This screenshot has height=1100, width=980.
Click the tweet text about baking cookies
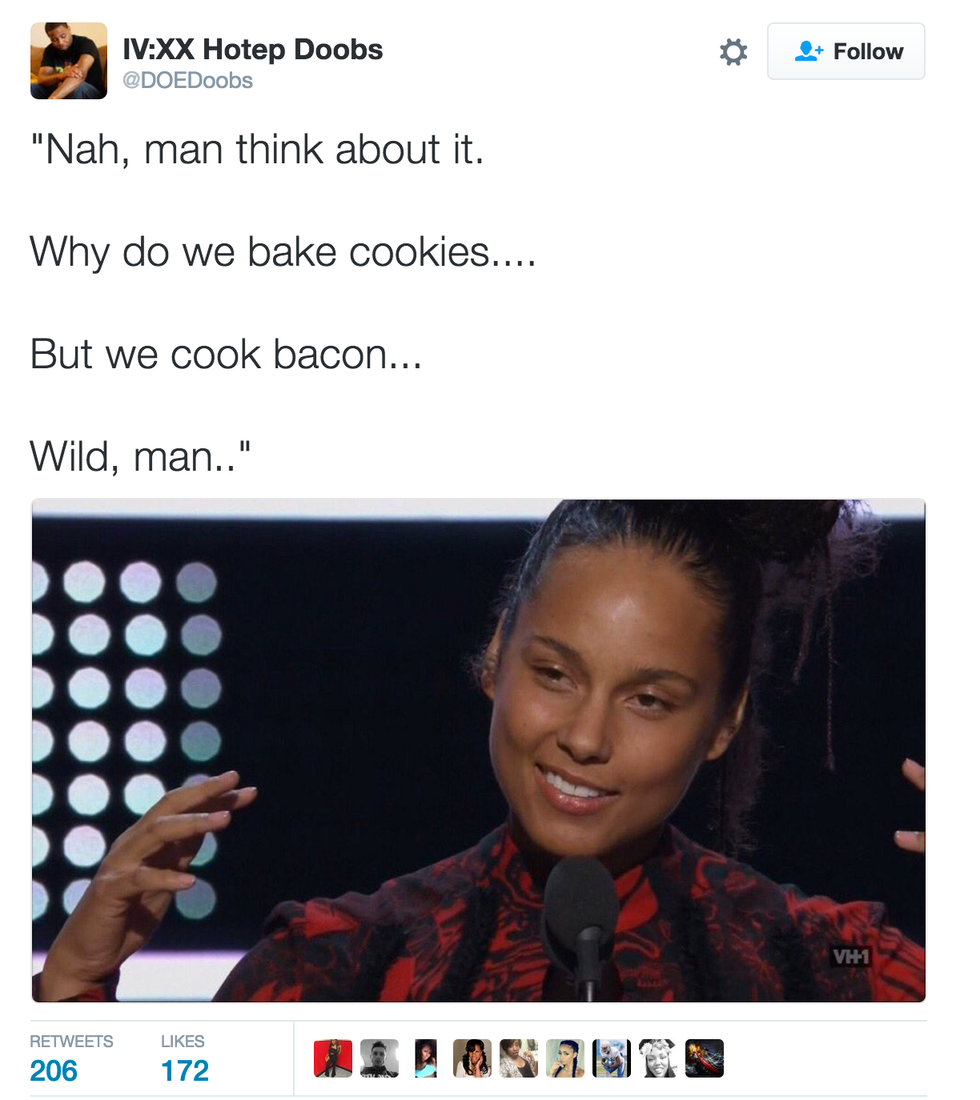[x=283, y=252]
